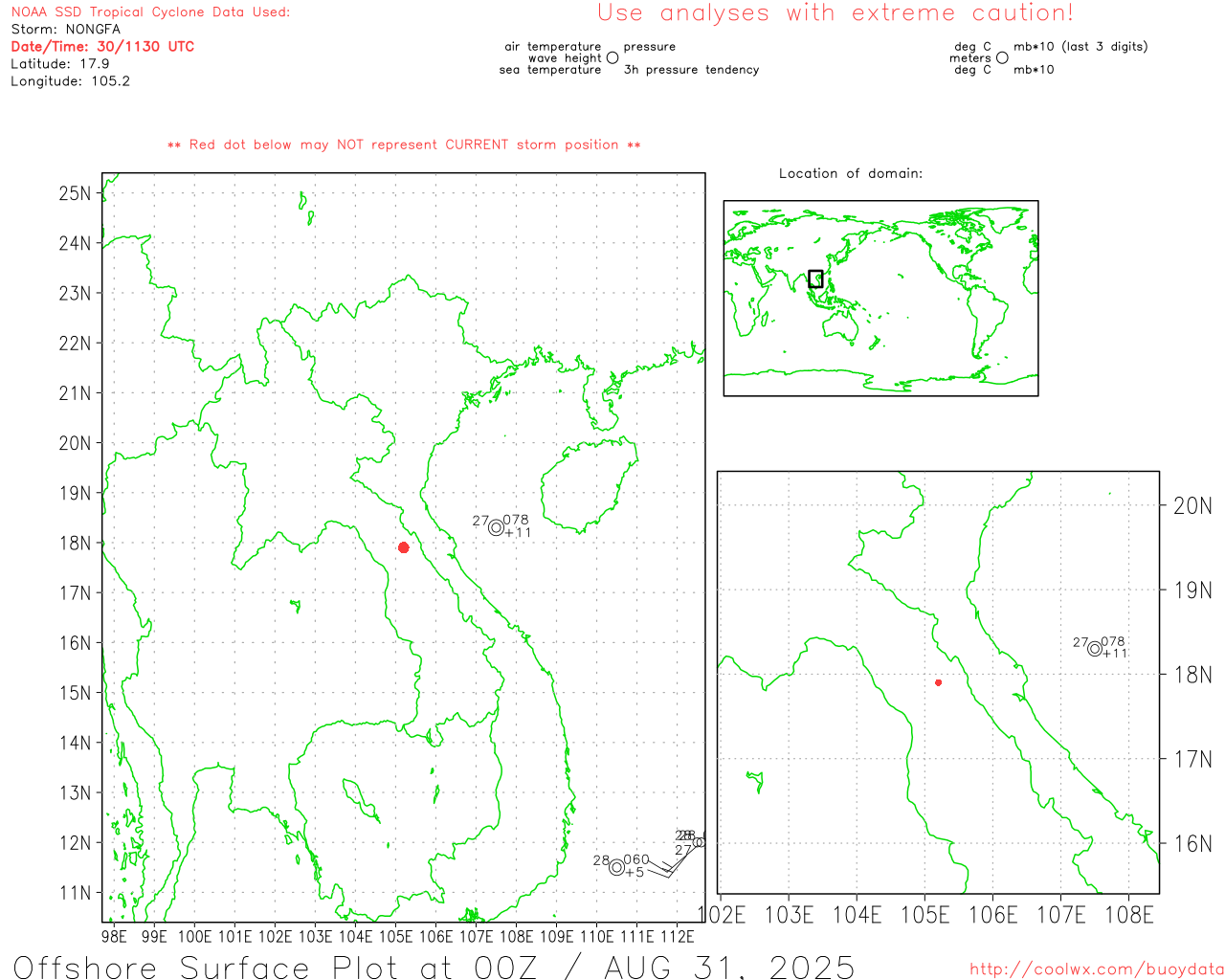Click the '14N' latitude label on main map

pyautogui.click(x=75, y=743)
